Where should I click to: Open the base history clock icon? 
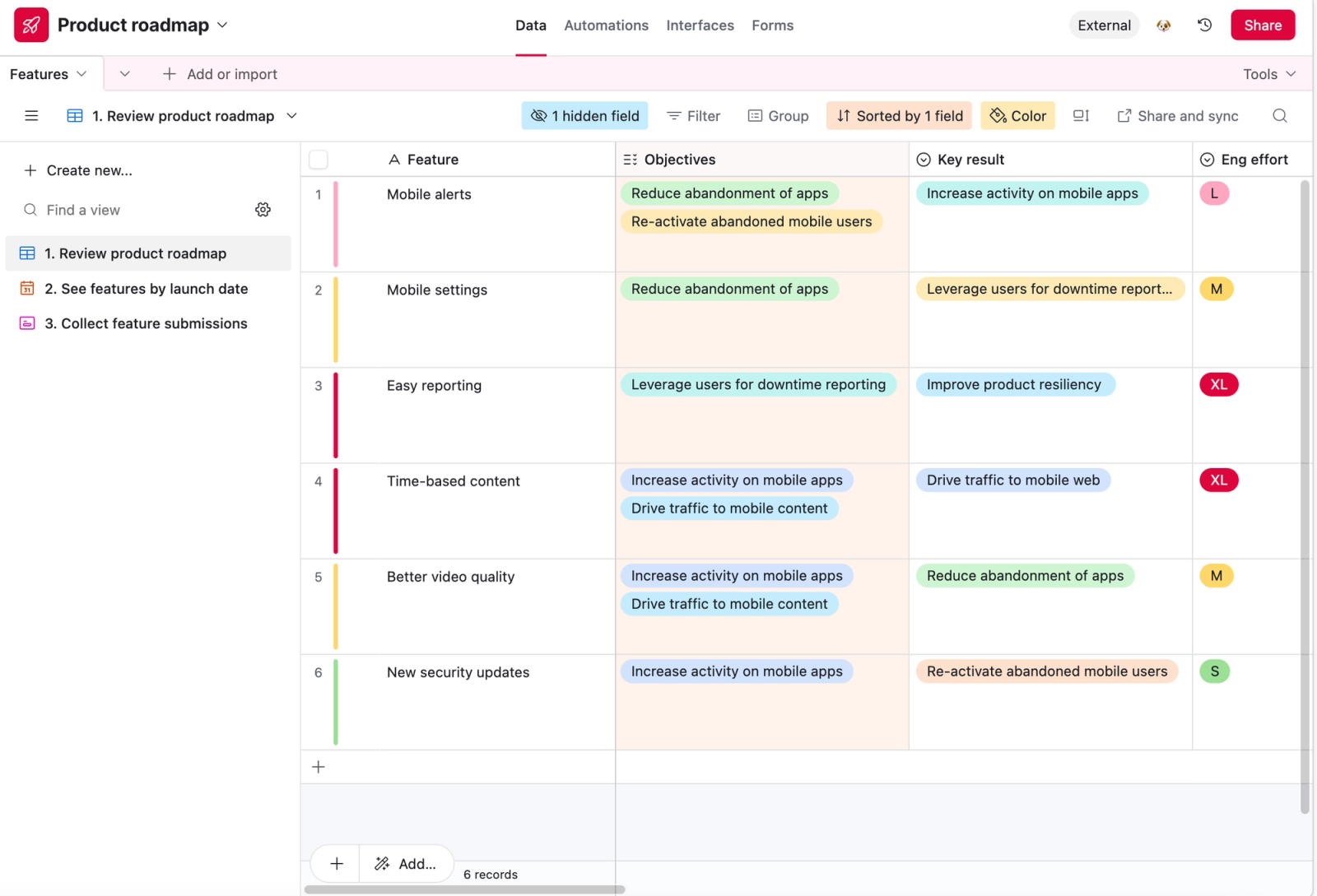[x=1204, y=25]
